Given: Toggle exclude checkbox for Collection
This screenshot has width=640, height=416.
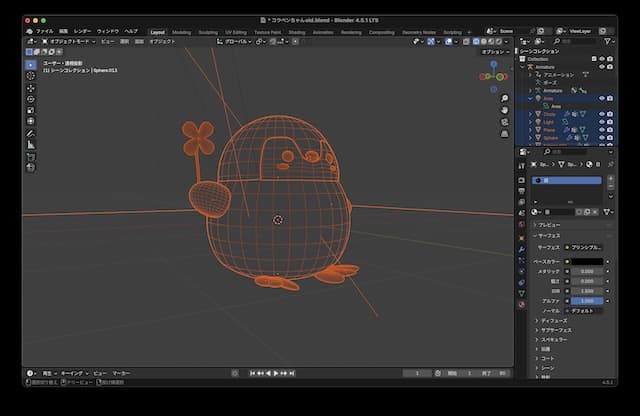Looking at the screenshot, I should pyautogui.click(x=594, y=59).
